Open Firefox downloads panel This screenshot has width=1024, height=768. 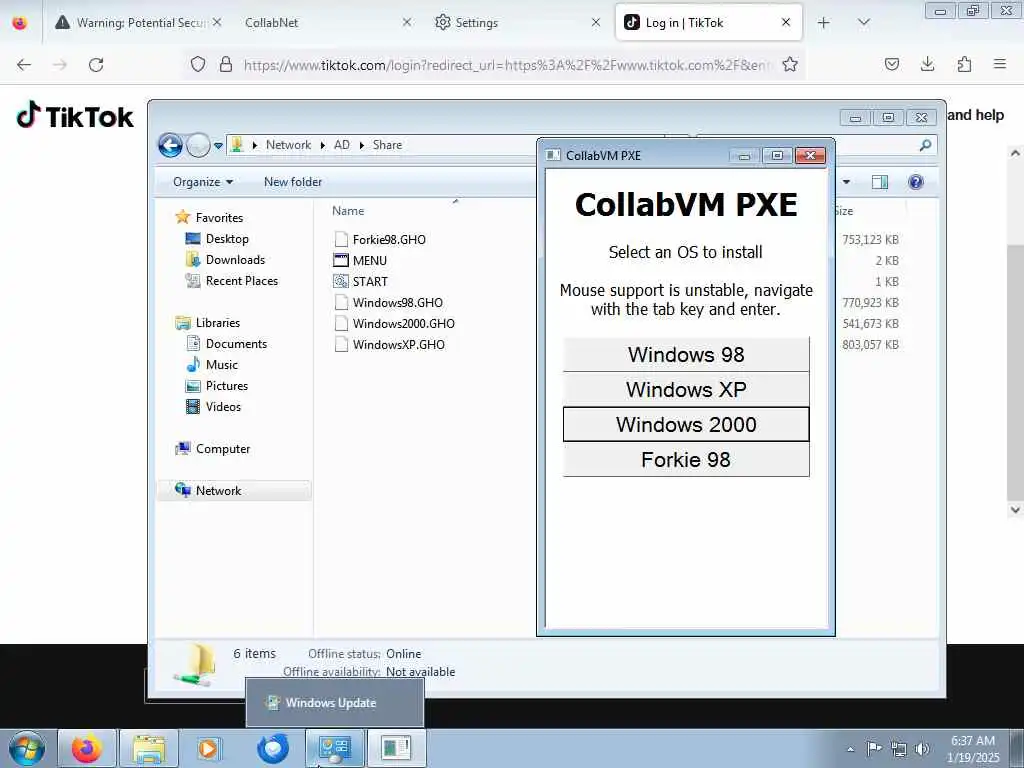927,64
